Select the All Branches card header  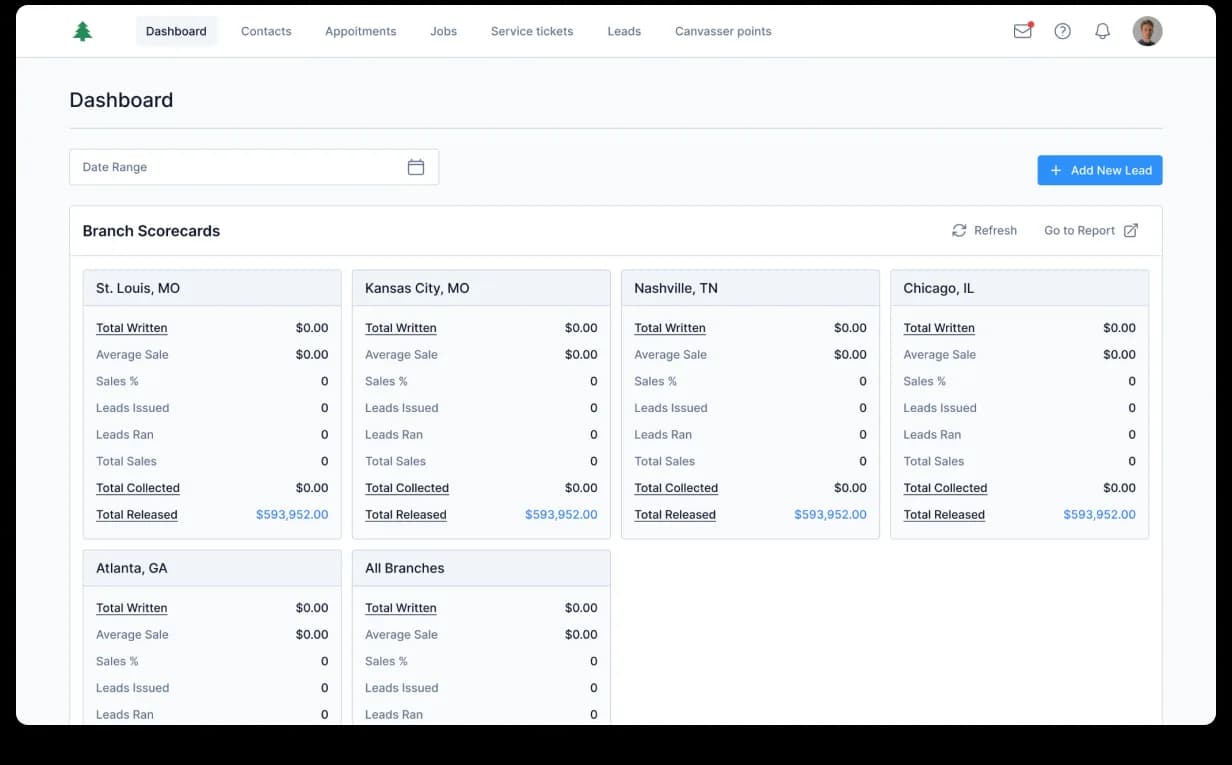point(481,568)
